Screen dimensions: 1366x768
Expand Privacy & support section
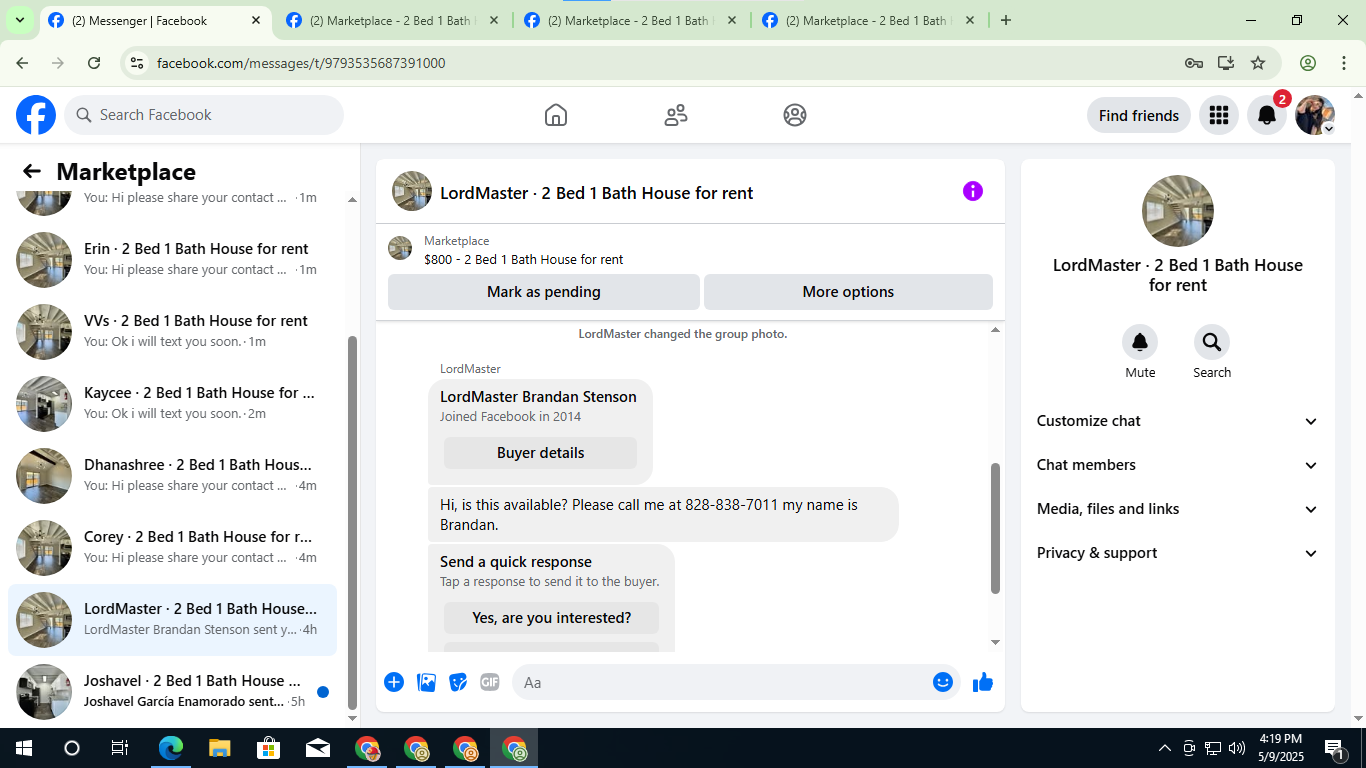1178,553
